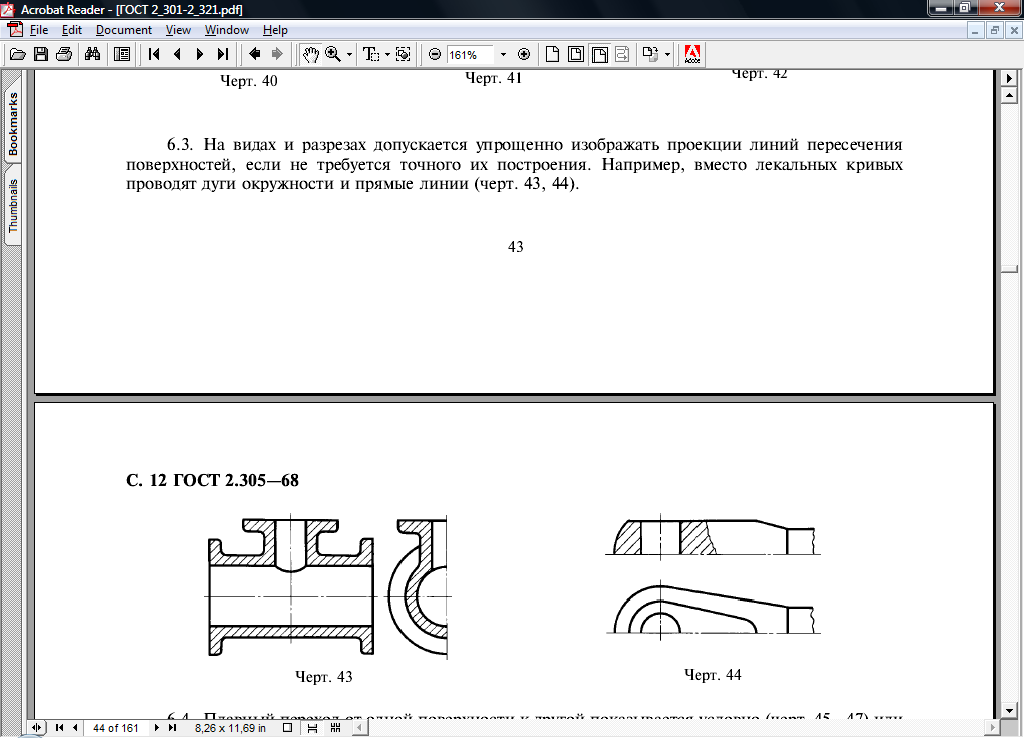Open the Bookmarks side tab

click(13, 124)
